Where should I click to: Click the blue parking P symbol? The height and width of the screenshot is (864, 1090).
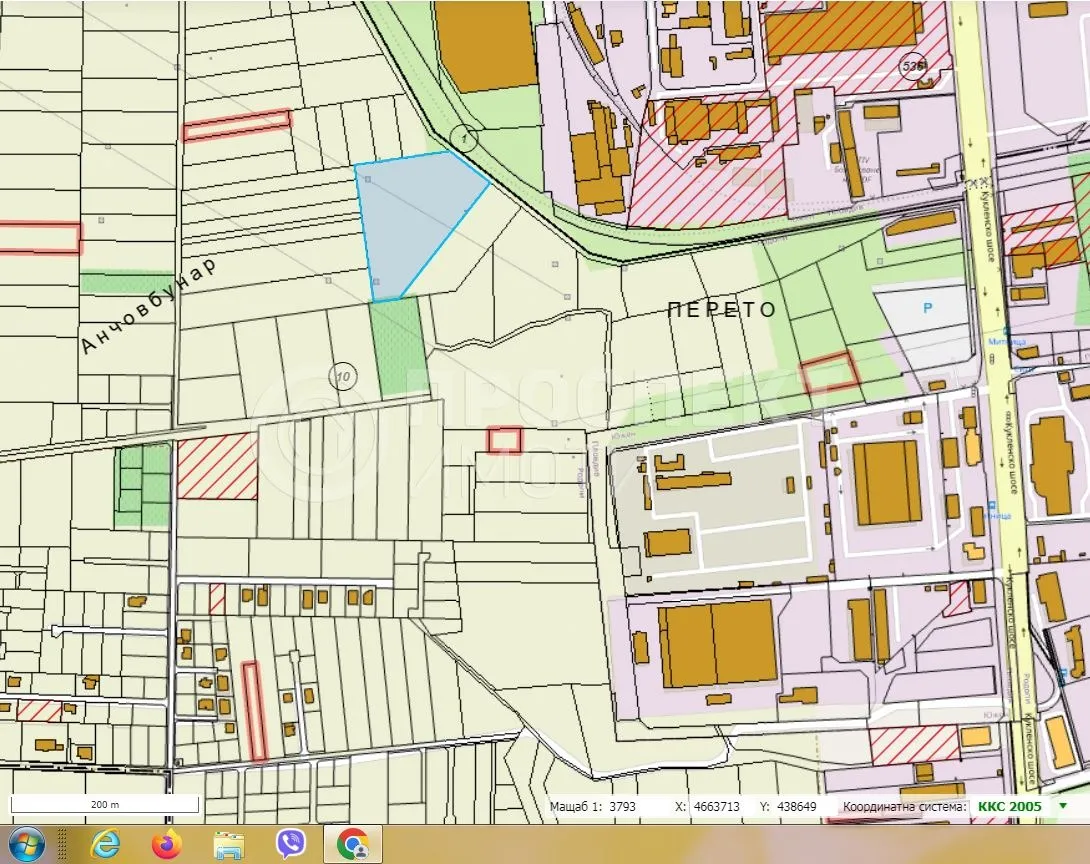927,309
